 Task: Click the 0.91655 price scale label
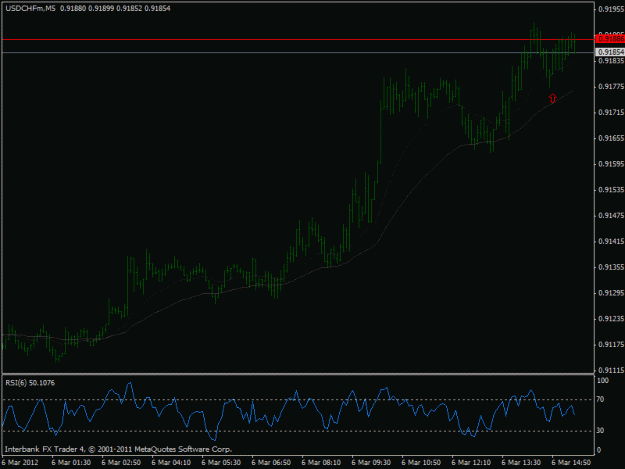click(x=611, y=138)
